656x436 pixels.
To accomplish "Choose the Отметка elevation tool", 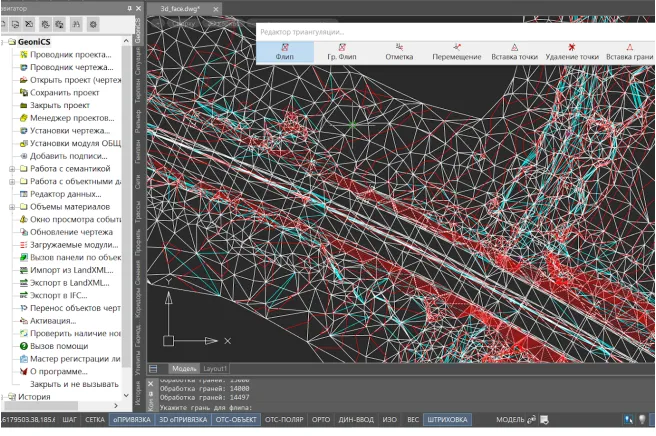I will pyautogui.click(x=399, y=52).
